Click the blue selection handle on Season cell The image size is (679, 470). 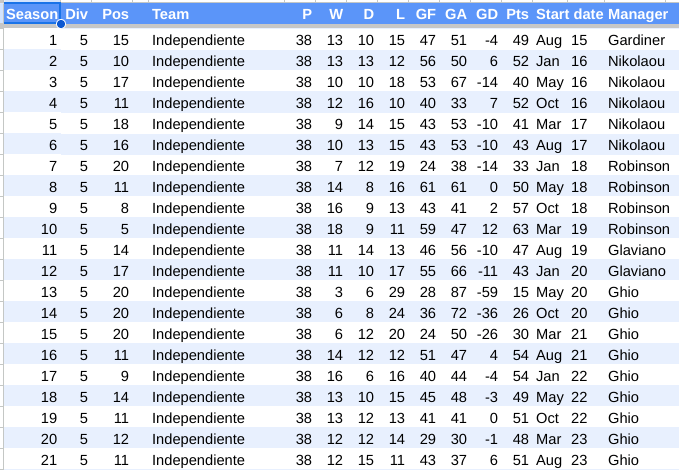pyautogui.click(x=61, y=24)
